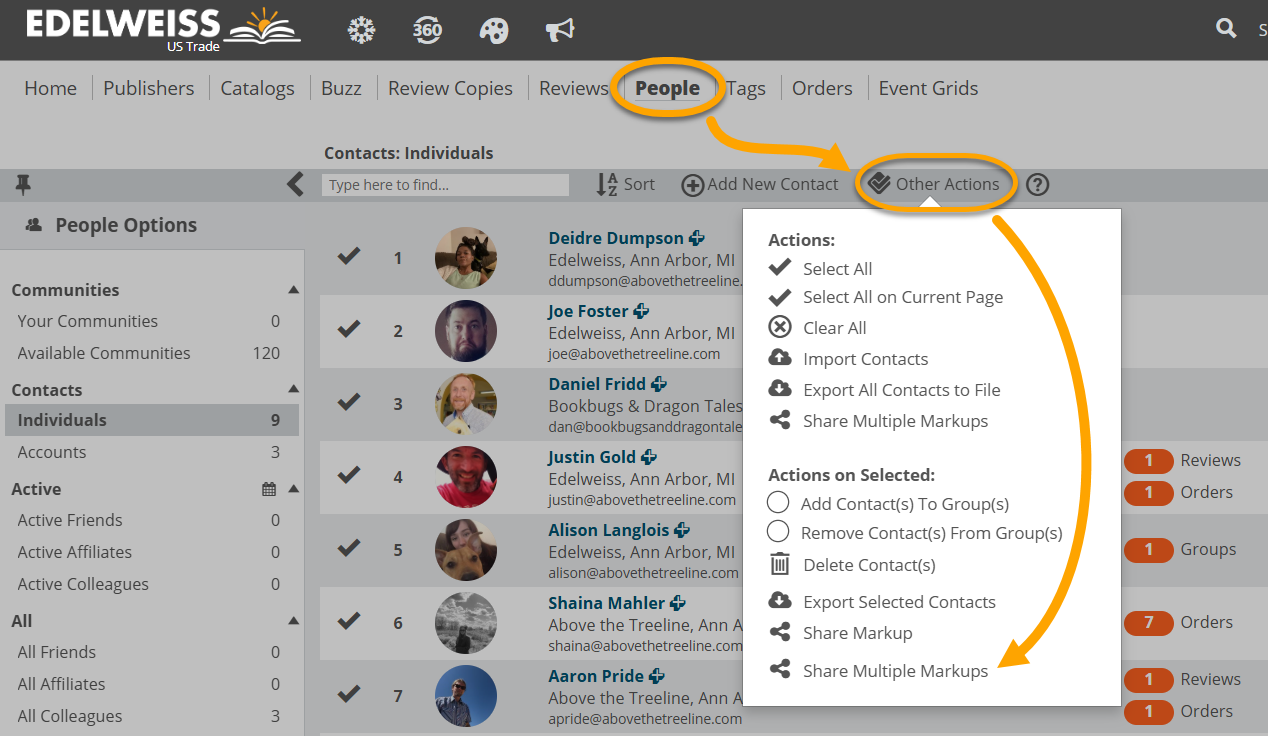Toggle checkmark for Daniel Fridd row
The image size is (1268, 736).
348,402
